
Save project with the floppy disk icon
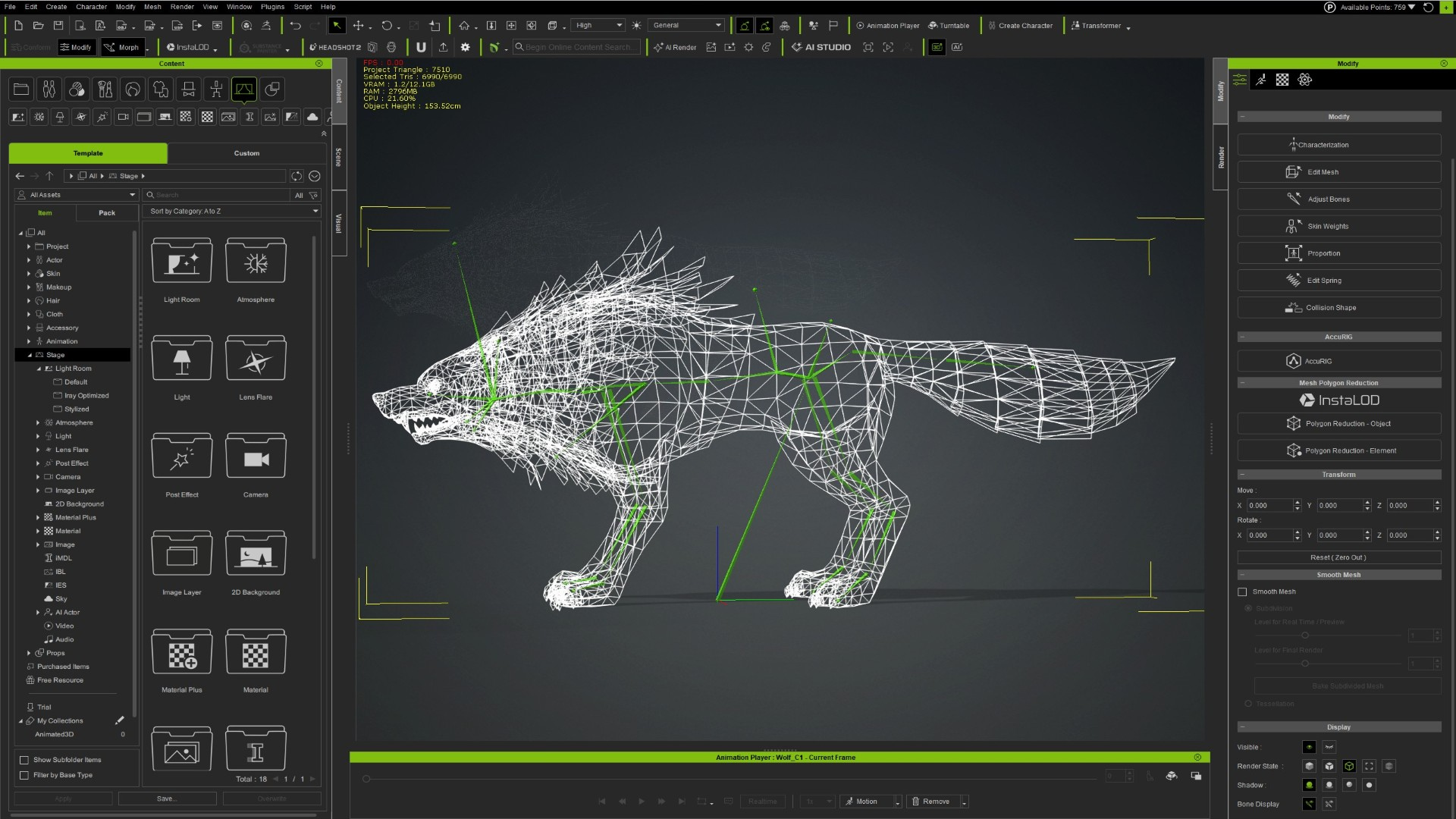tap(58, 26)
